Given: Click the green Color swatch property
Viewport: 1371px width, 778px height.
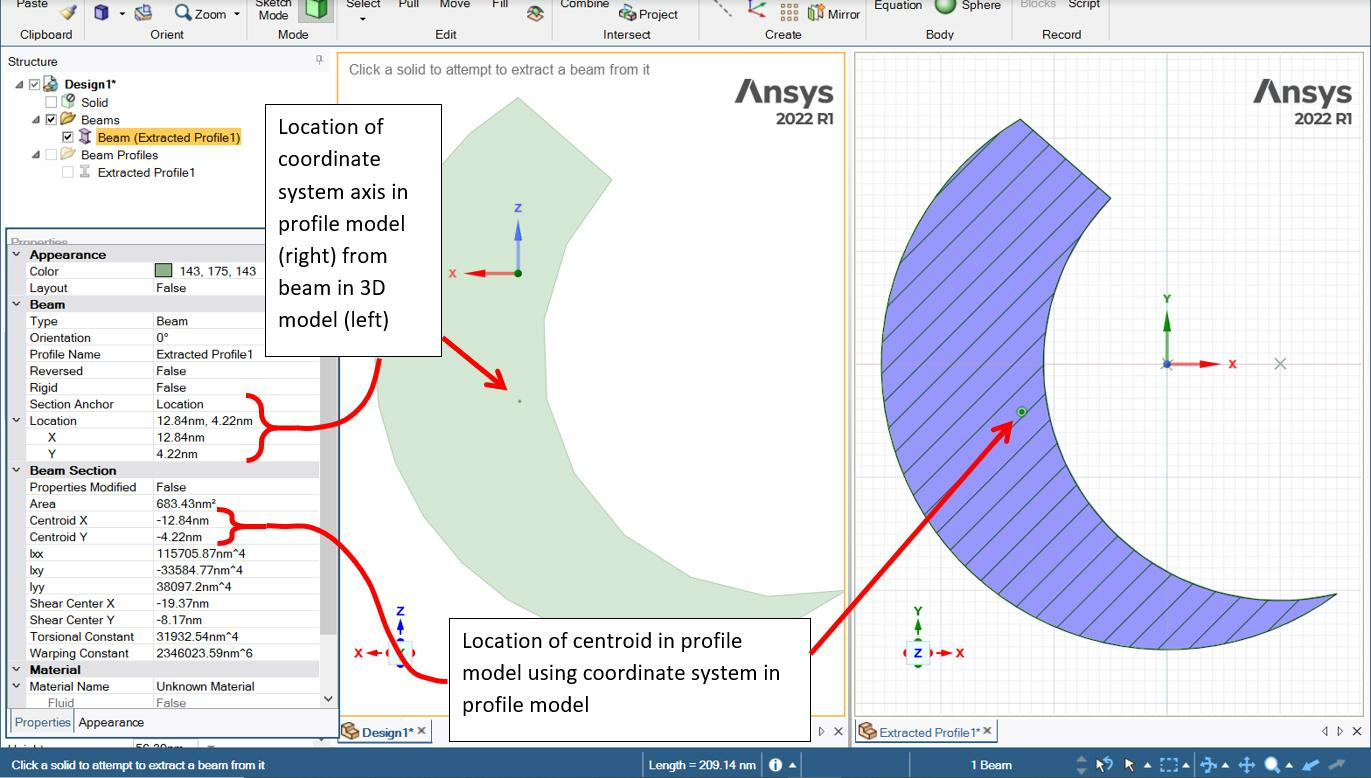Looking at the screenshot, I should click(164, 271).
